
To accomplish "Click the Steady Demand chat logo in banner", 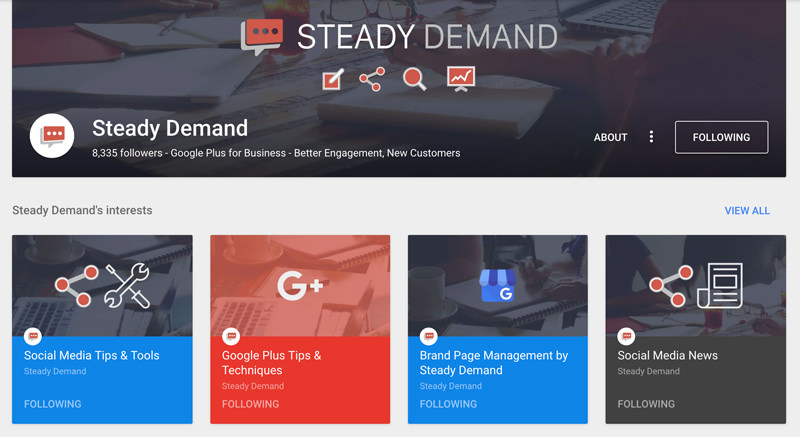I will 262,37.
